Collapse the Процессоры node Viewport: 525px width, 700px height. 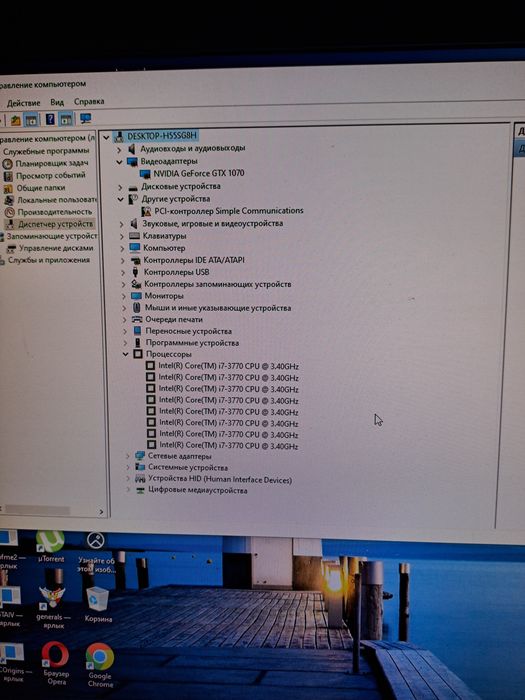click(x=126, y=354)
